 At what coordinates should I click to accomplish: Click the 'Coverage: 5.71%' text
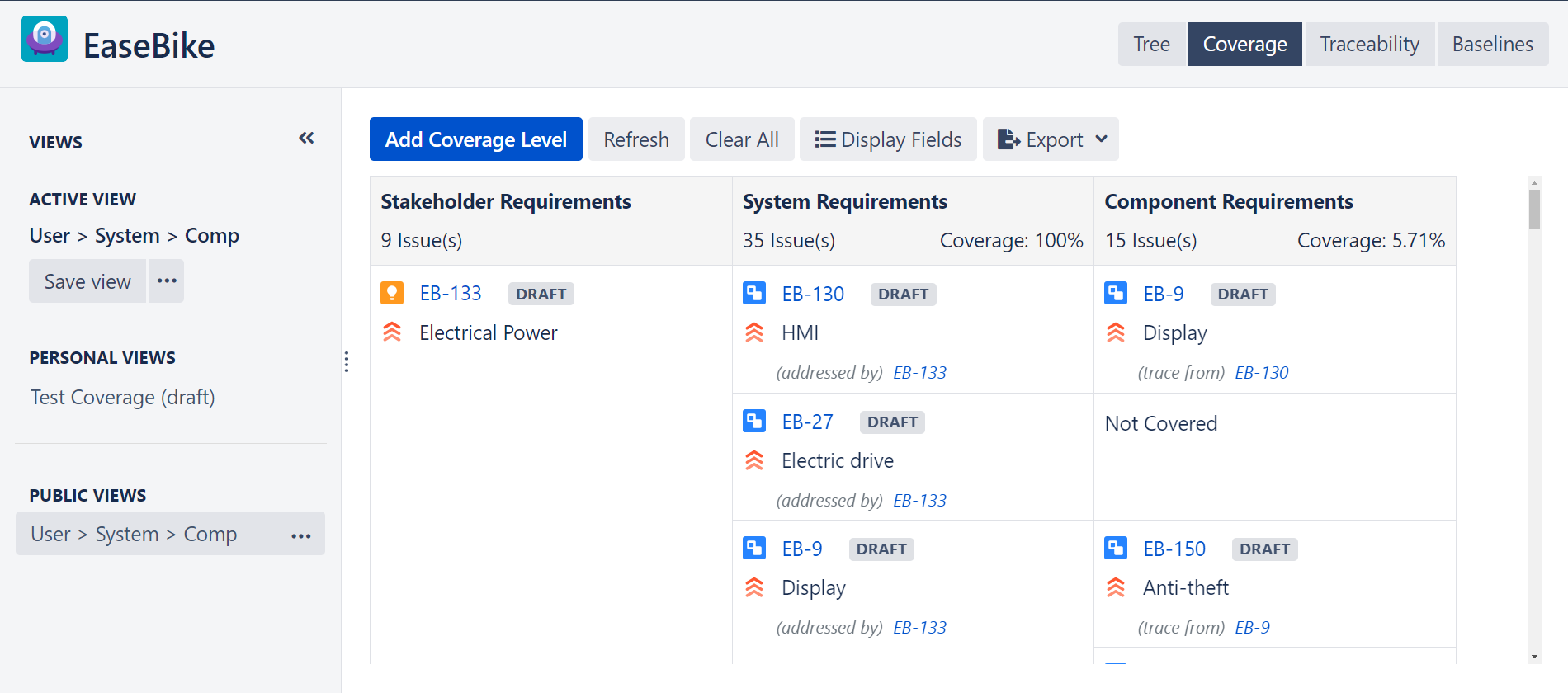pos(1371,240)
